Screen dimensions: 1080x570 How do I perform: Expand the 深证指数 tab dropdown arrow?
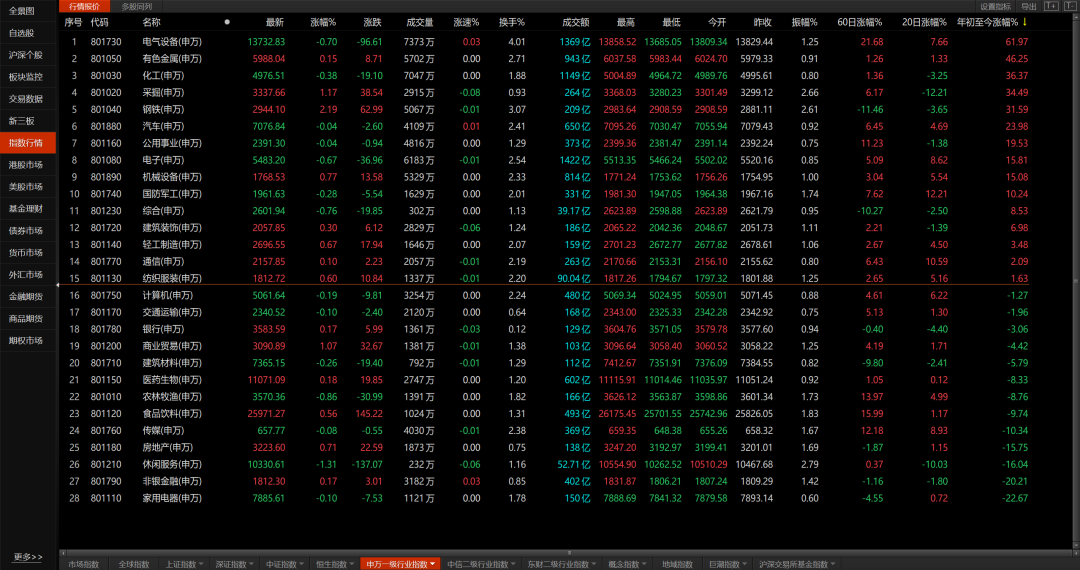(x=251, y=564)
